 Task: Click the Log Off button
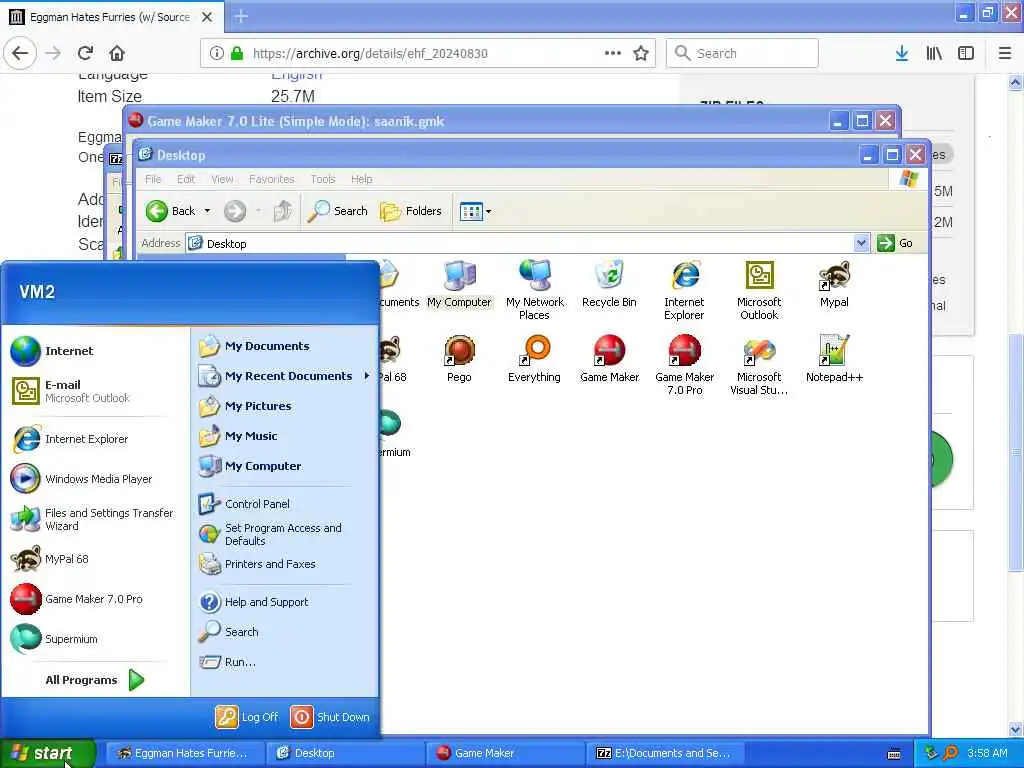pyautogui.click(x=247, y=717)
